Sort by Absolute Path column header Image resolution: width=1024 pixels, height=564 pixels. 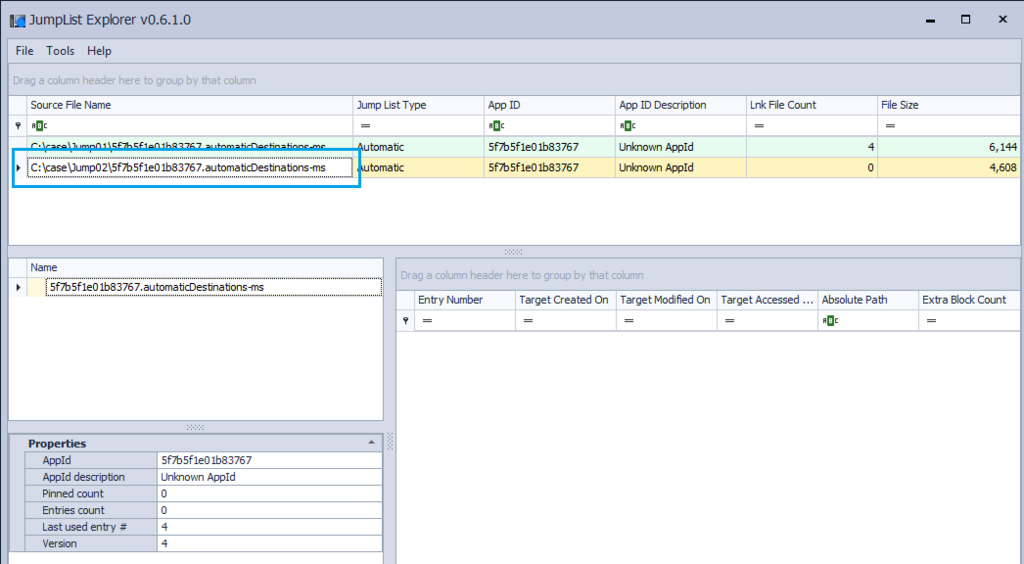pyautogui.click(x=868, y=300)
